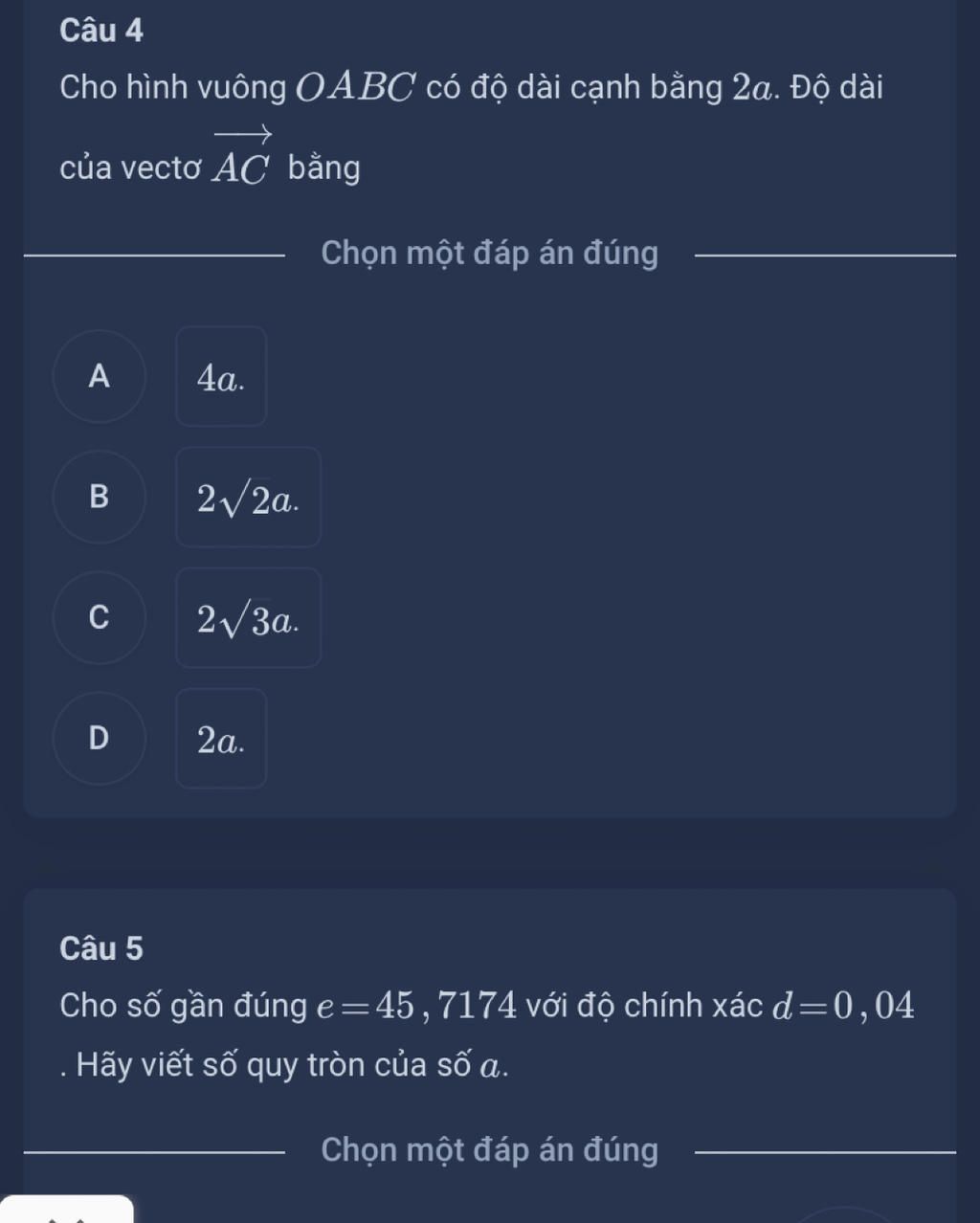
Task: Click the Câu 4 question heading
Action: point(101,31)
